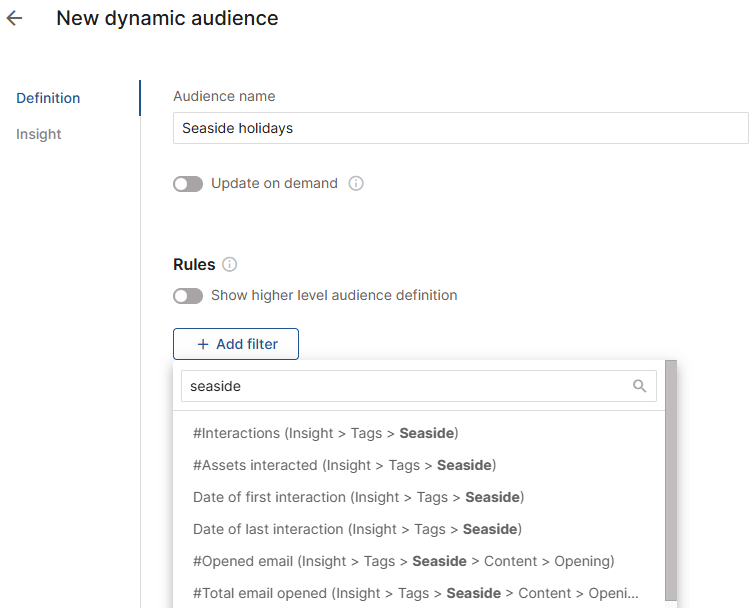Viewport: 755px width, 608px height.
Task: Go back using the left arrow icon
Action: click(14, 18)
